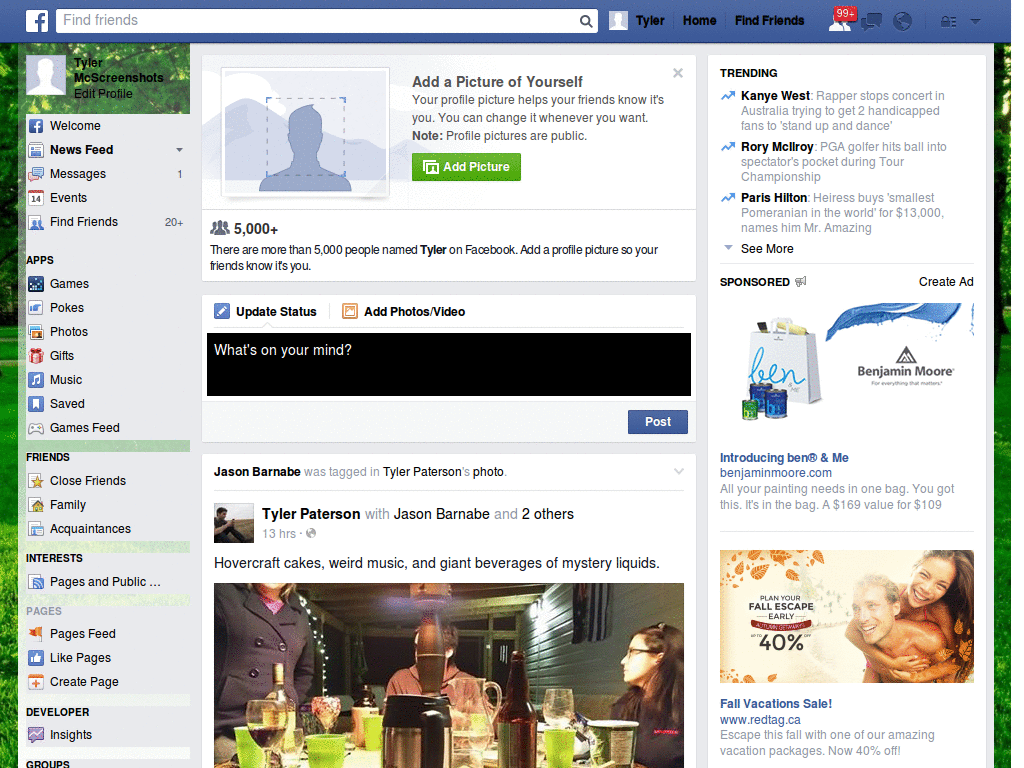Open Photos app icon
This screenshot has width=1024, height=768.
point(36,332)
